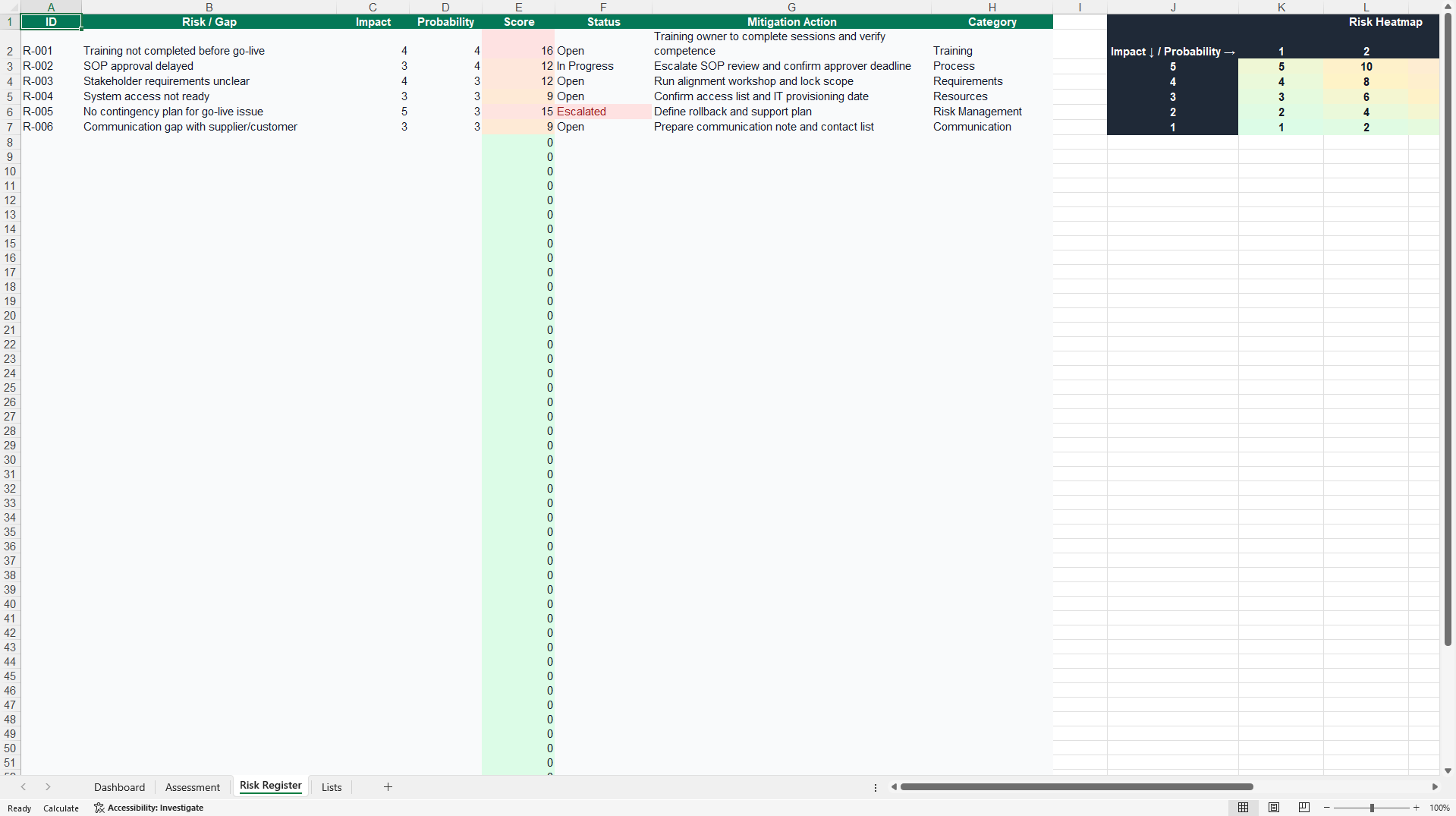Select column E header

[x=518, y=7]
